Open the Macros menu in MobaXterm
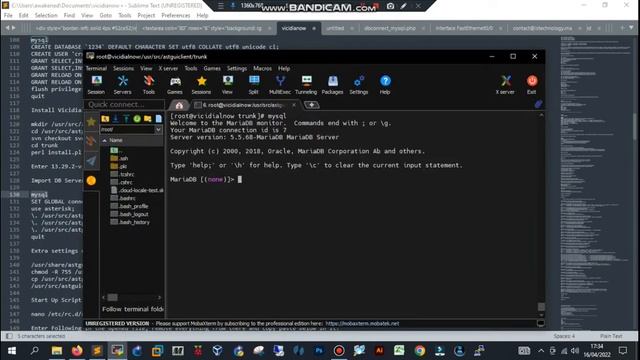 tap(262, 68)
